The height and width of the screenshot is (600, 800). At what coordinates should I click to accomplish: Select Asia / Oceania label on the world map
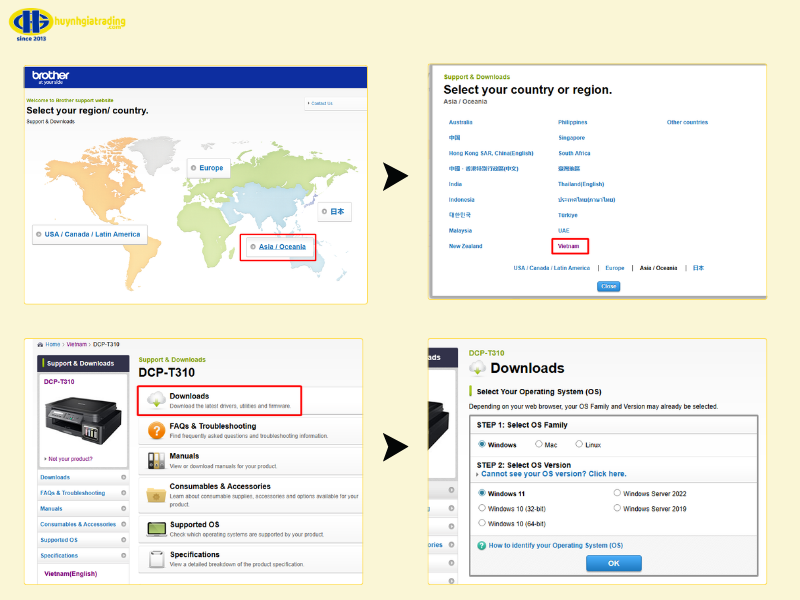point(281,247)
